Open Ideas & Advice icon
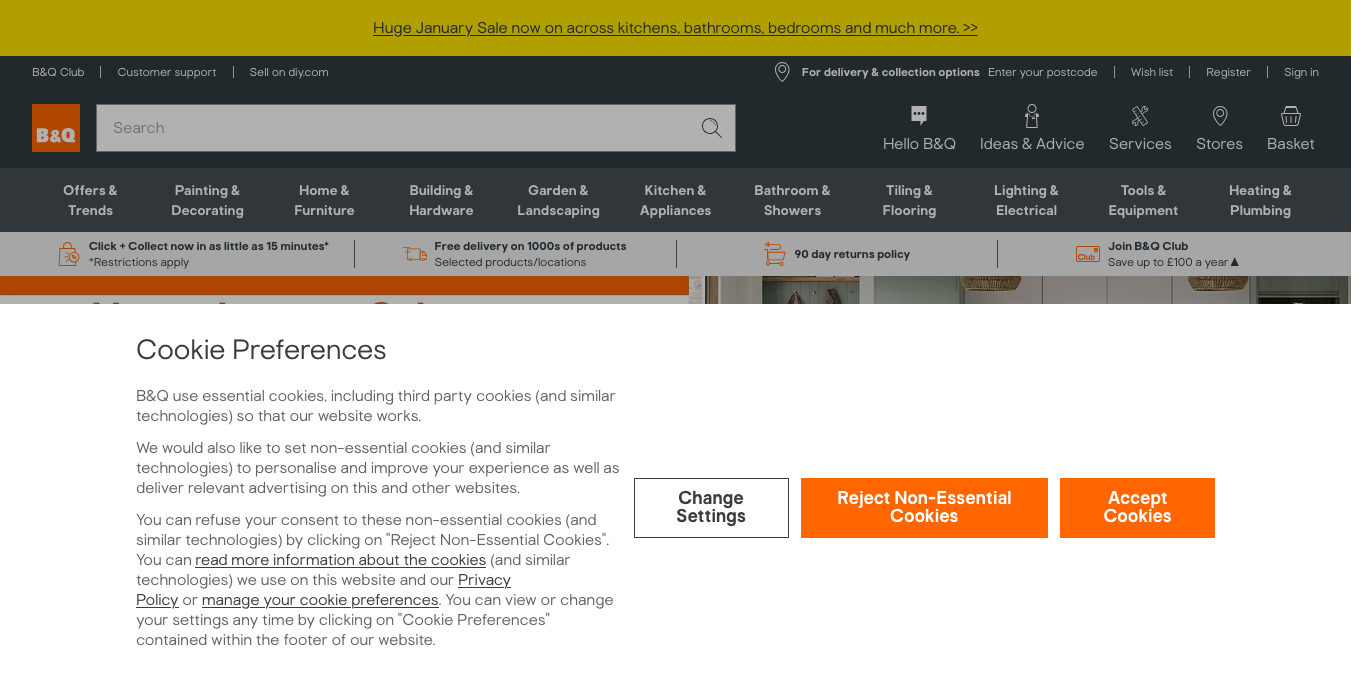This screenshot has width=1366, height=683. coord(1032,116)
